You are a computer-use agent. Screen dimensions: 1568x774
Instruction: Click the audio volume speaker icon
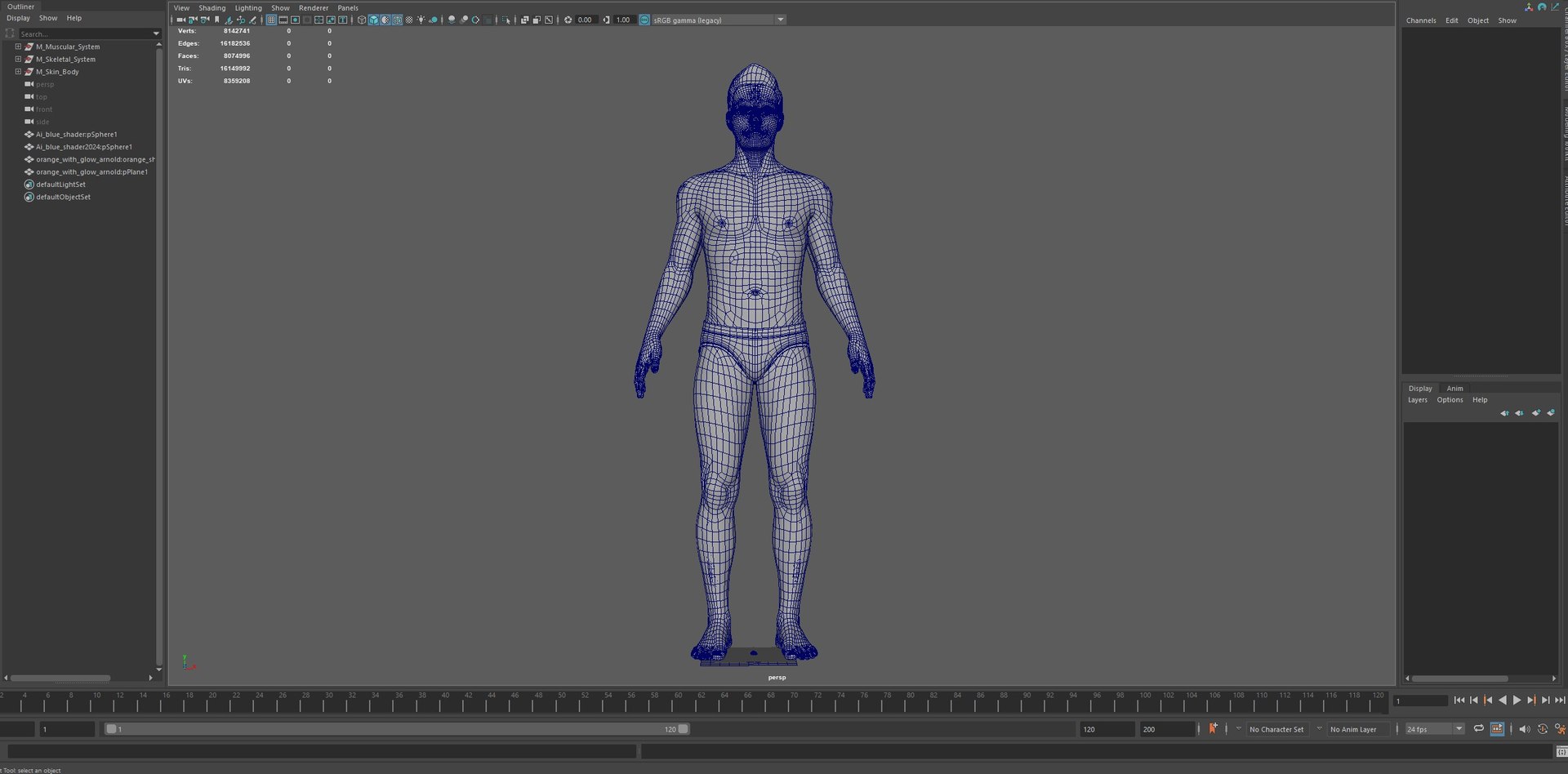pos(1524,729)
